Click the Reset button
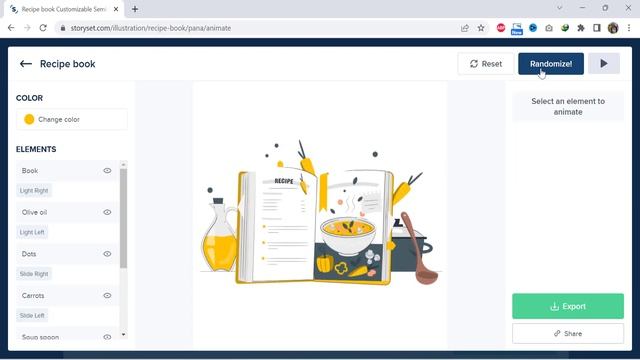640x360 pixels. pos(486,64)
